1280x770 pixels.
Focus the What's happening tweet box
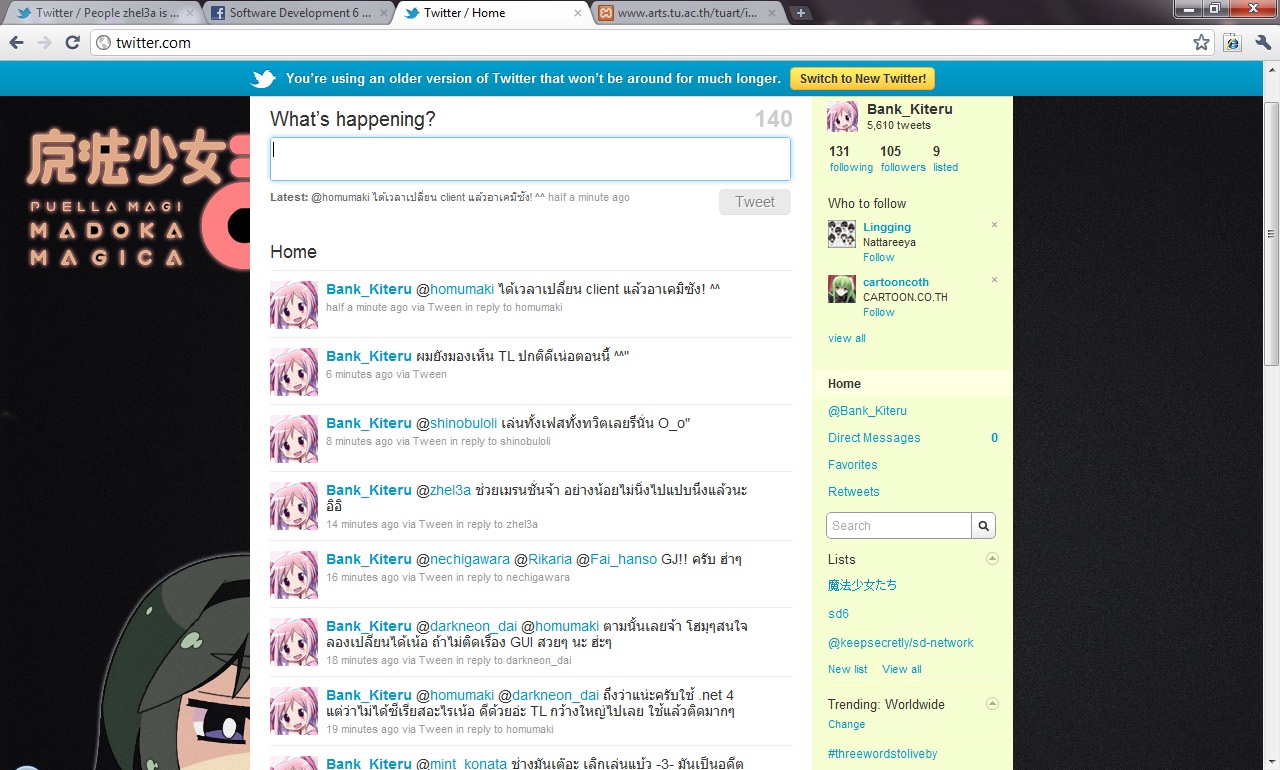(x=530, y=159)
